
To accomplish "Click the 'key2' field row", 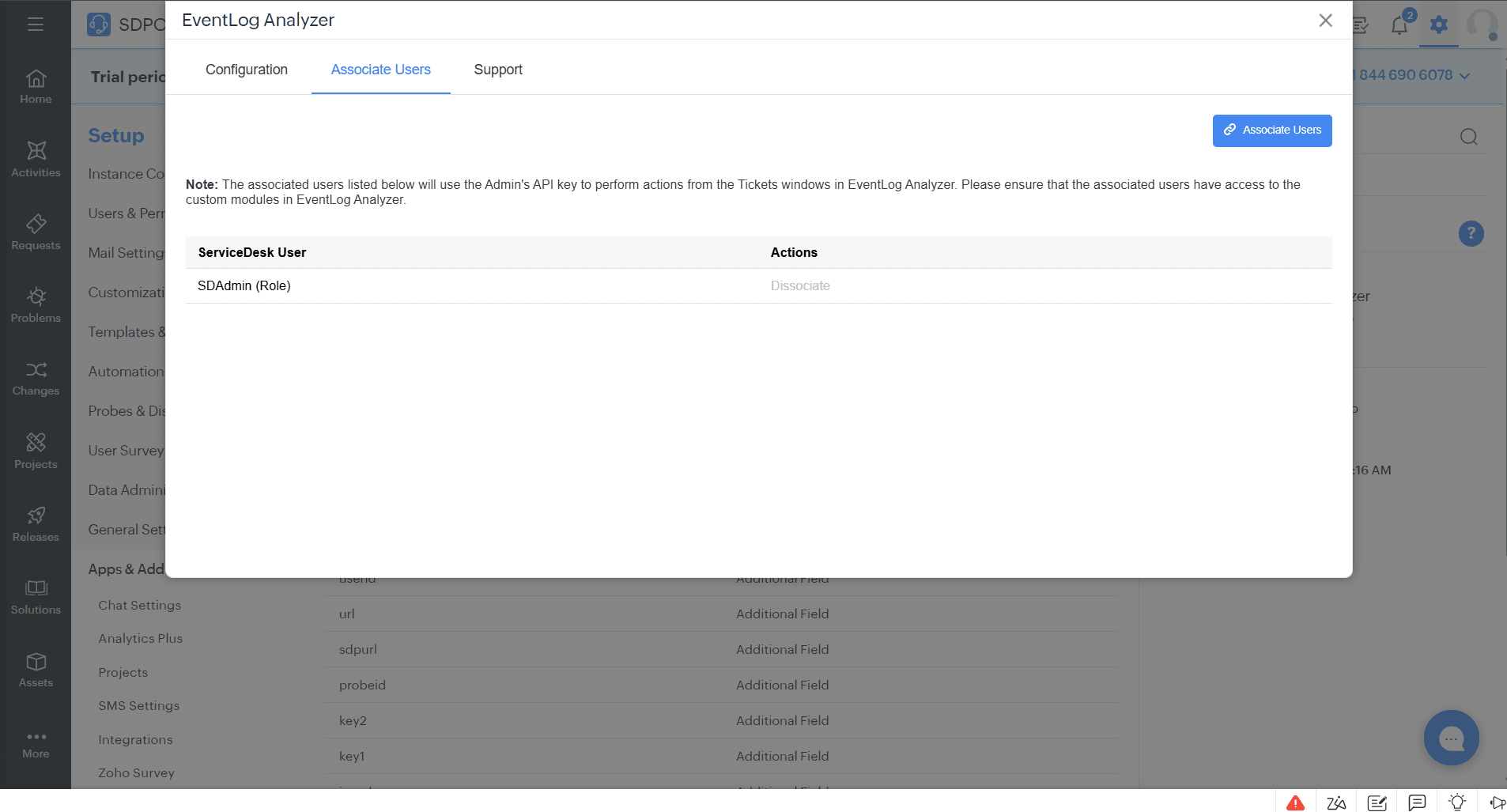I will coord(722,720).
